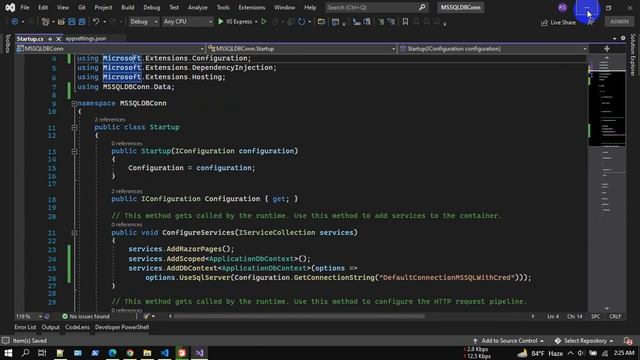Image resolution: width=640 pixels, height=360 pixels.
Task: Open the Any CPU platform dropdown
Action: tap(188, 22)
